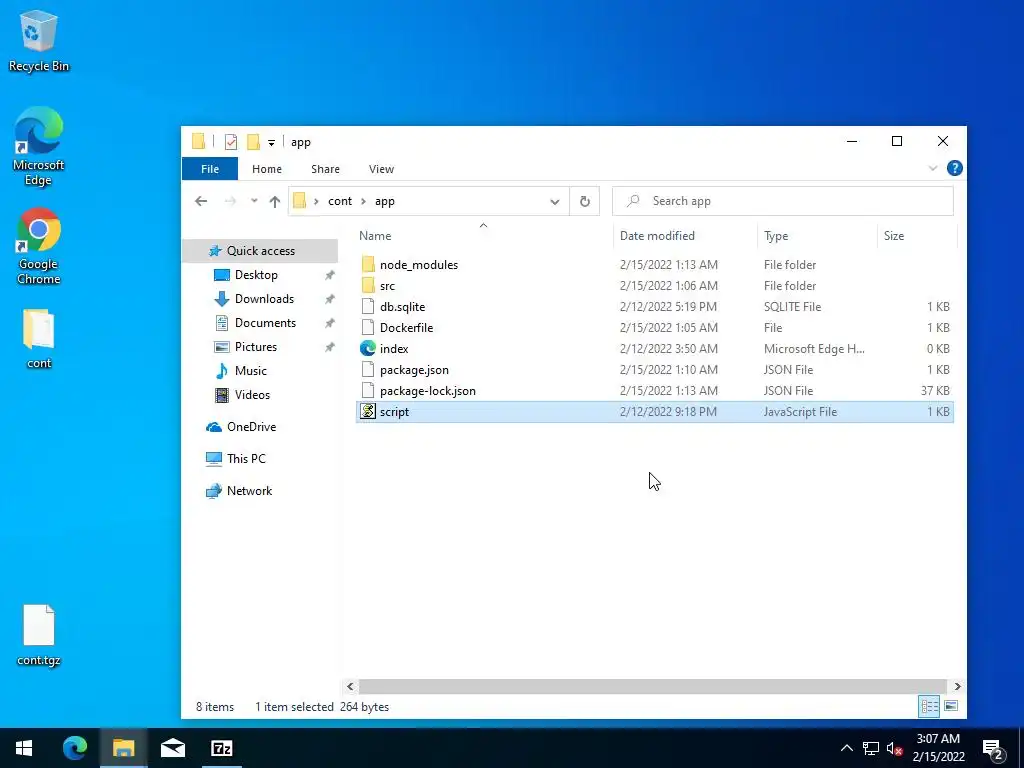Open Explorer help via the question mark icon
The image size is (1024, 768).
click(954, 168)
